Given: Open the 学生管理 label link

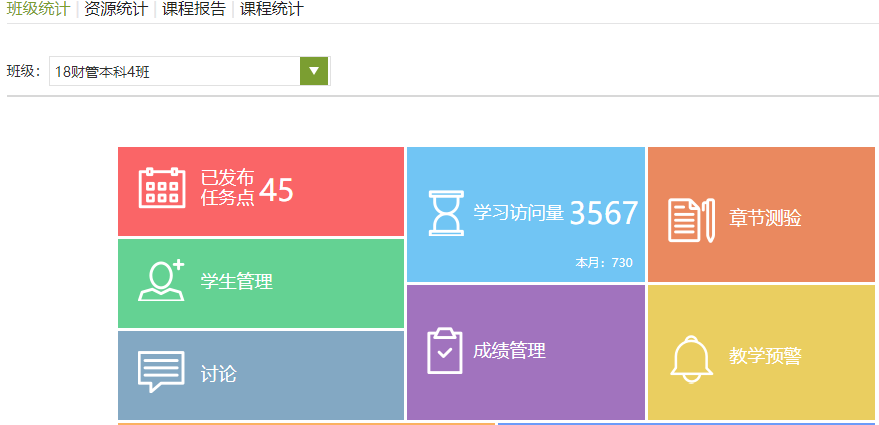Looking at the screenshot, I should click(237, 282).
